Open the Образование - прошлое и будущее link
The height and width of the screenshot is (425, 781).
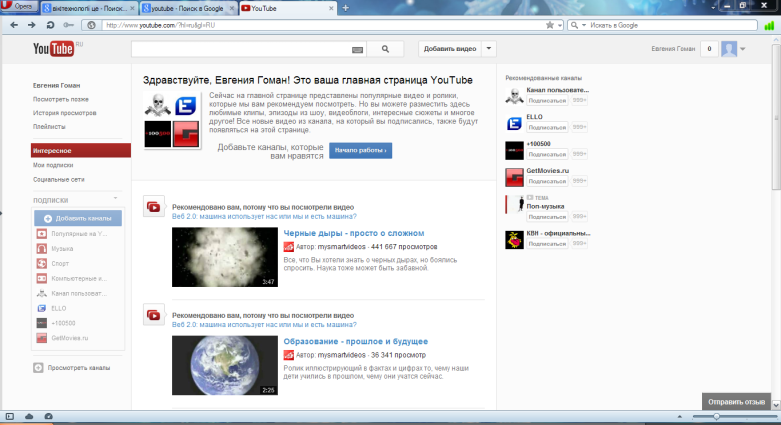(356, 341)
